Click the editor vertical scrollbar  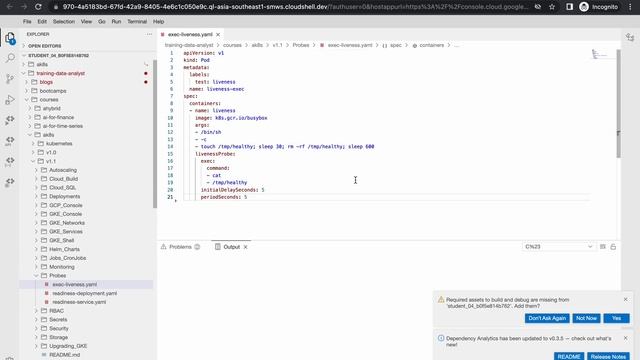(x=618, y=104)
